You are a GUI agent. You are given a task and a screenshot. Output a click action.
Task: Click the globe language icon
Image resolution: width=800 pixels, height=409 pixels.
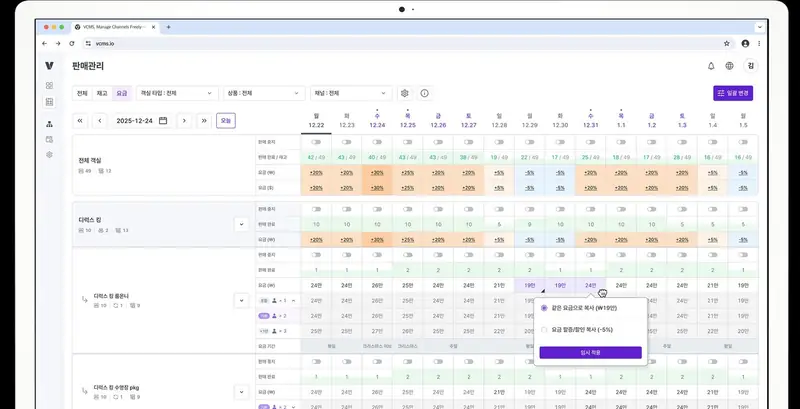coord(730,66)
